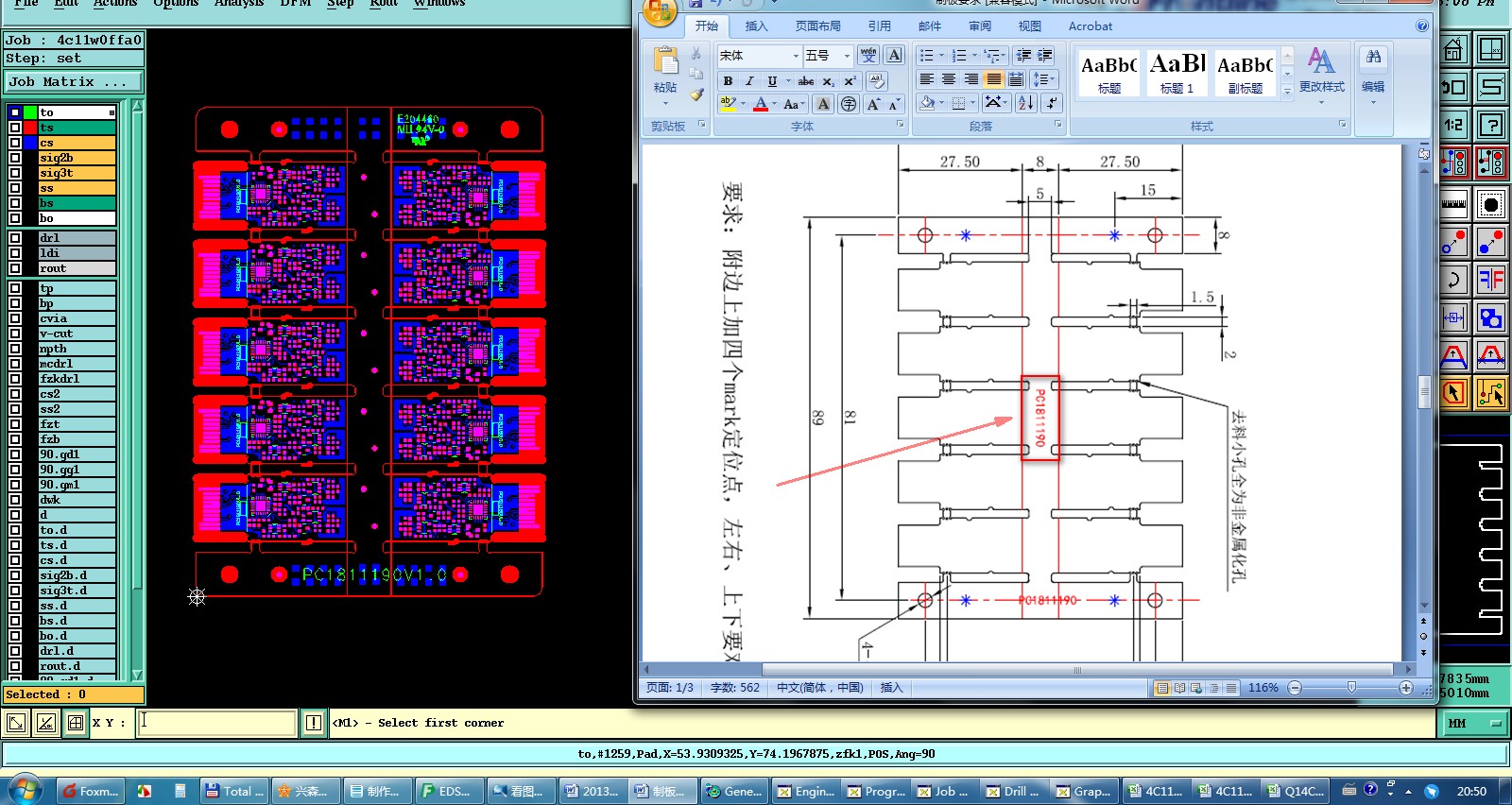Click the question mark help icon
The height and width of the screenshot is (805, 1512).
tap(1491, 125)
